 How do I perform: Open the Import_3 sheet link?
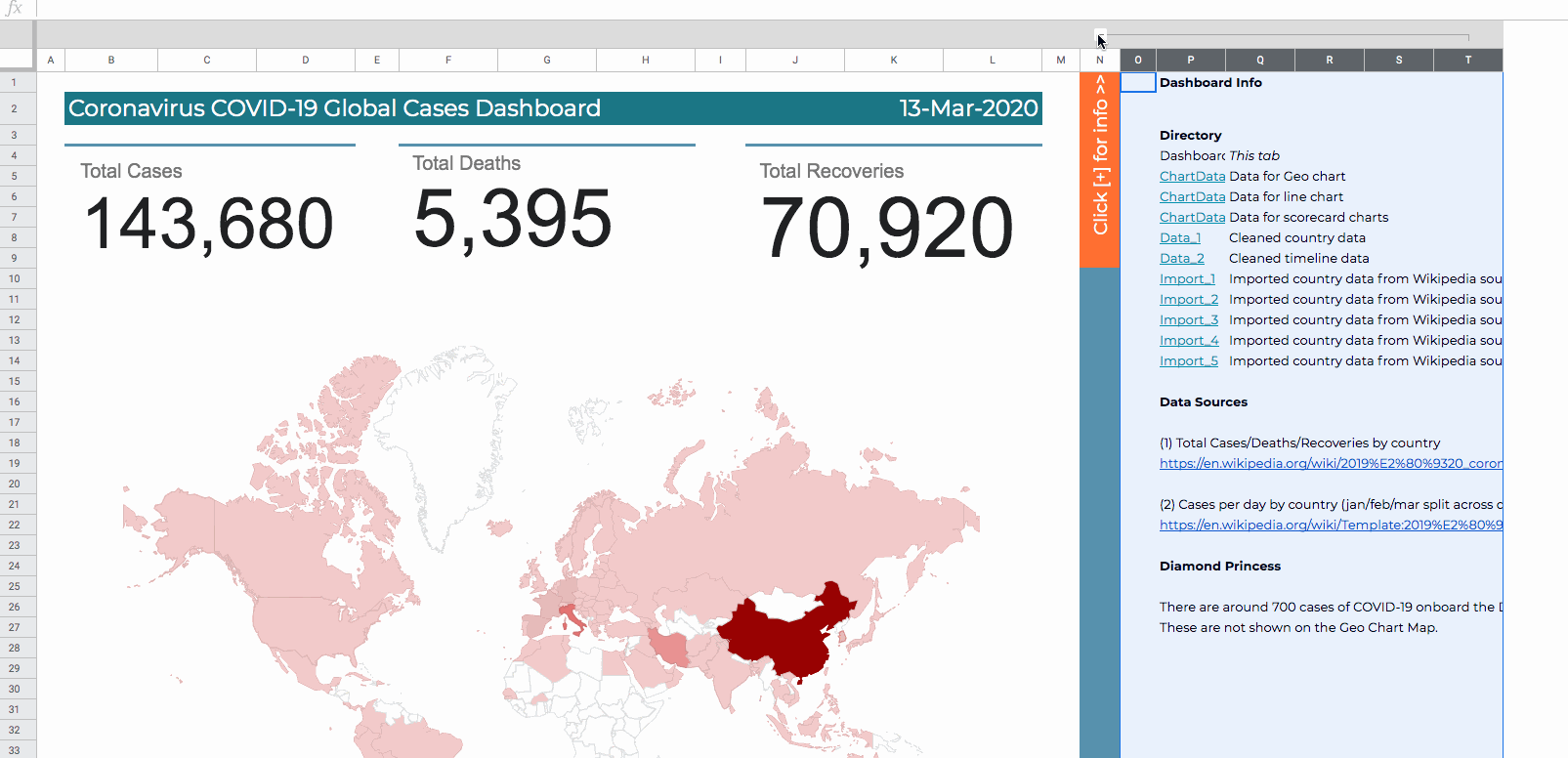1188,320
